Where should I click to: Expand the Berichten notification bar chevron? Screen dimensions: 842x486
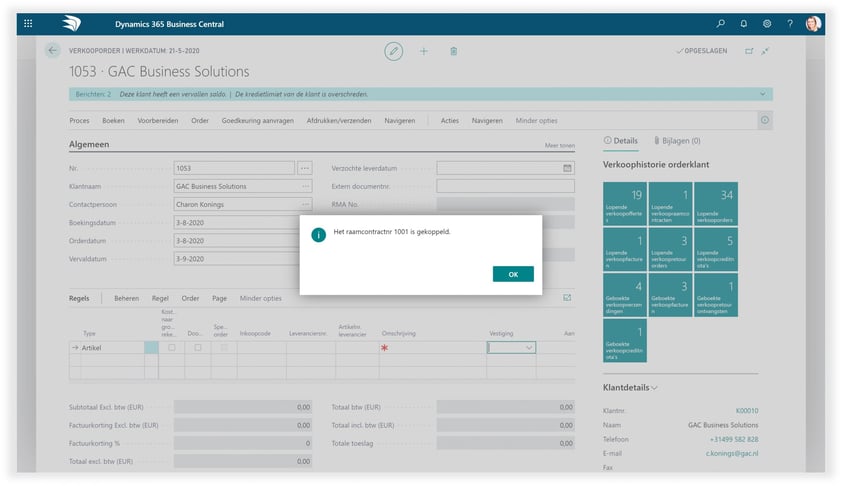[x=763, y=94]
